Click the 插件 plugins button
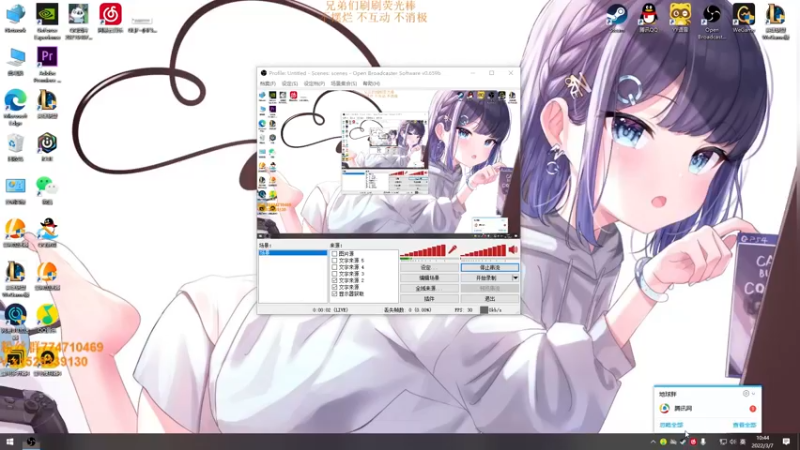 pos(429,298)
